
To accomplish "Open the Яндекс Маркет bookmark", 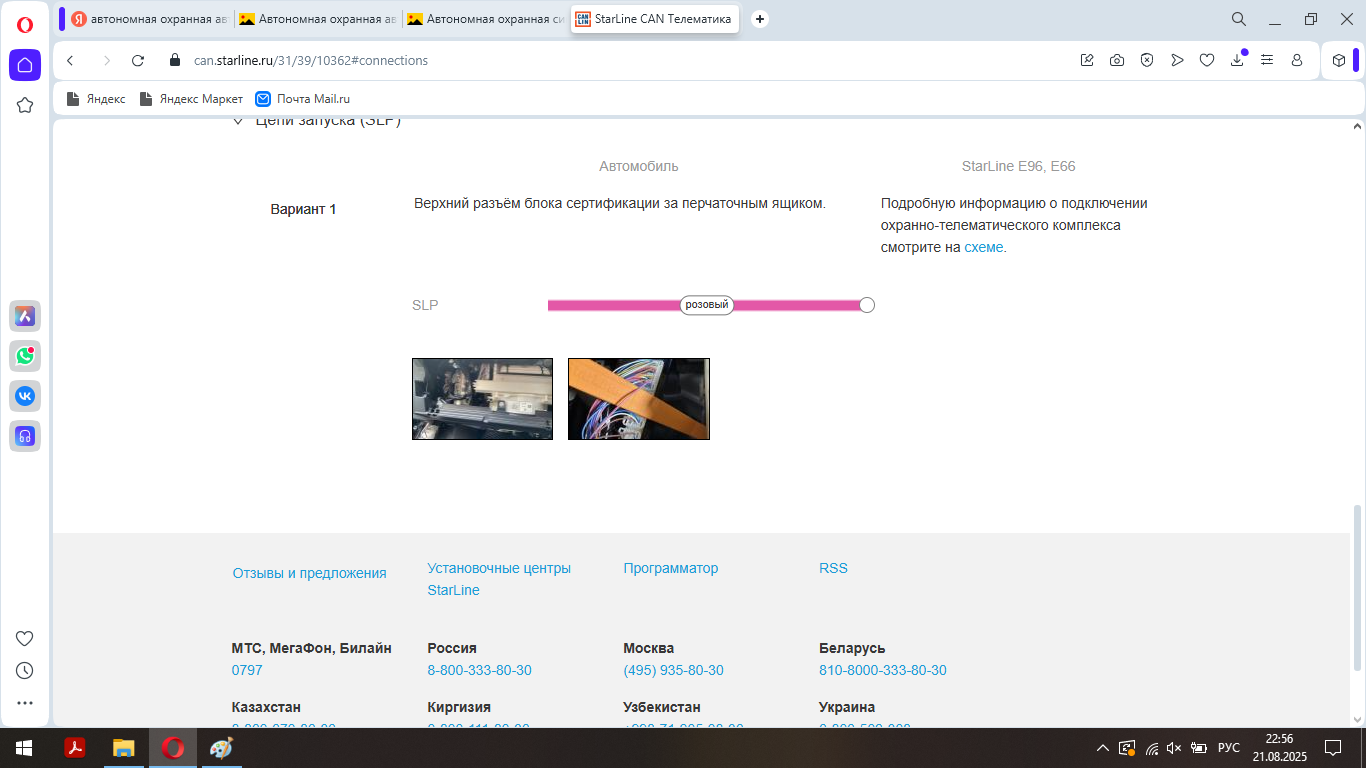I will click(x=191, y=99).
